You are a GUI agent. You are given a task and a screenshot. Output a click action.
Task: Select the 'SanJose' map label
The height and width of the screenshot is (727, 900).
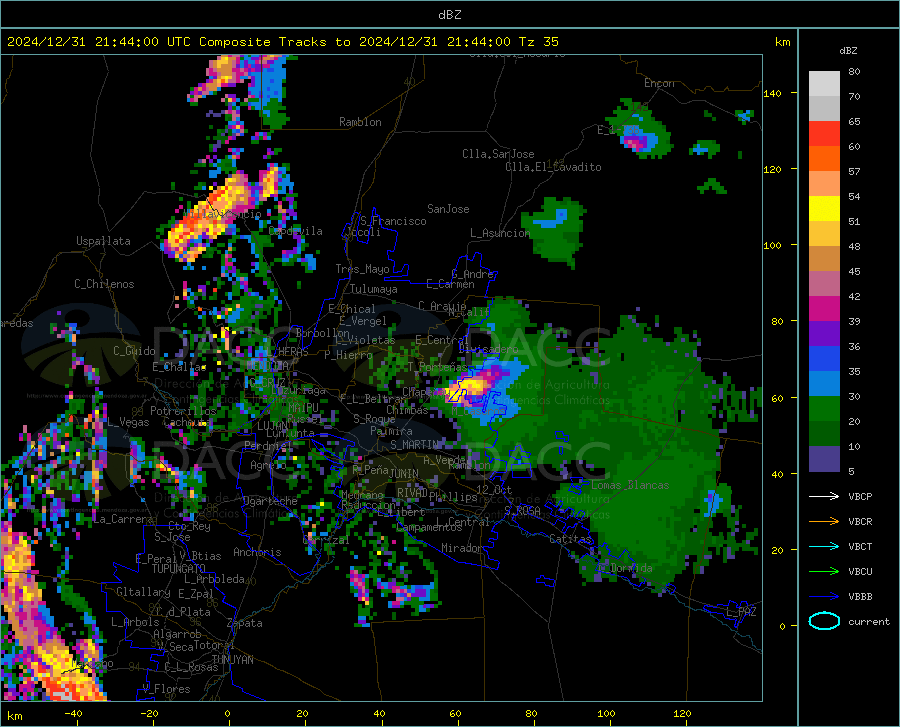pos(448,209)
